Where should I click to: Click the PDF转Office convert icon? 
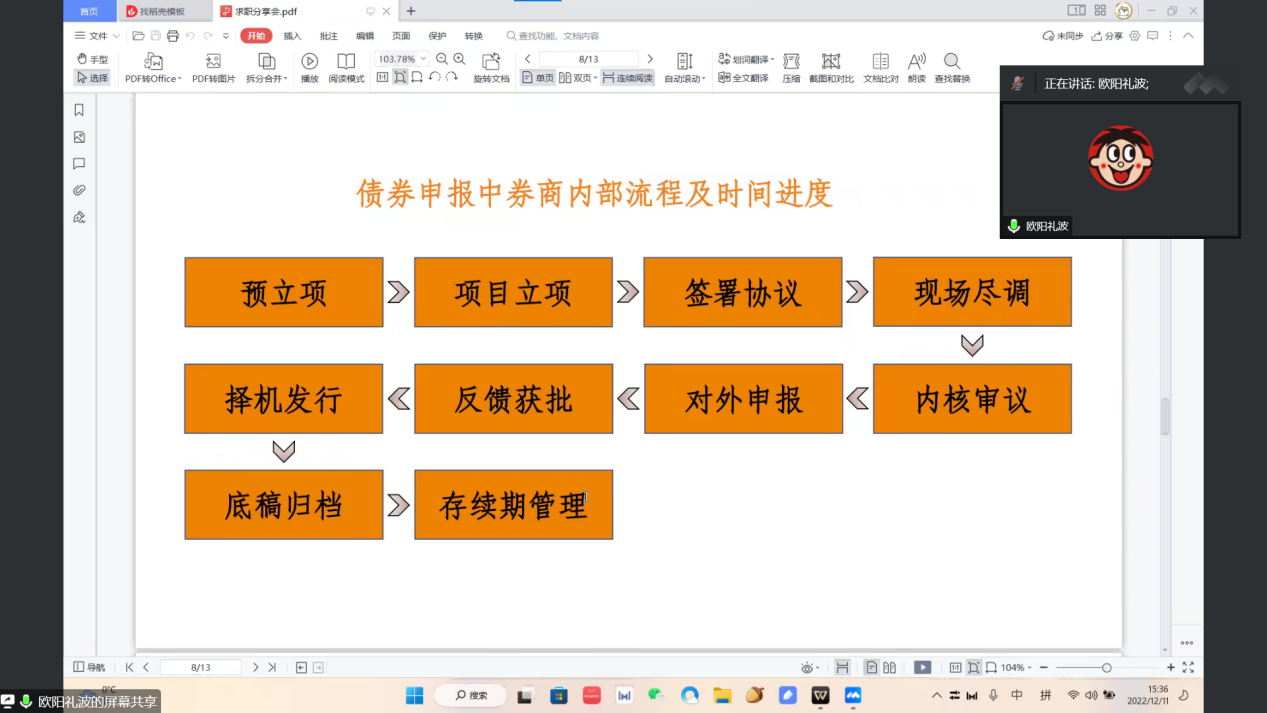(153, 62)
